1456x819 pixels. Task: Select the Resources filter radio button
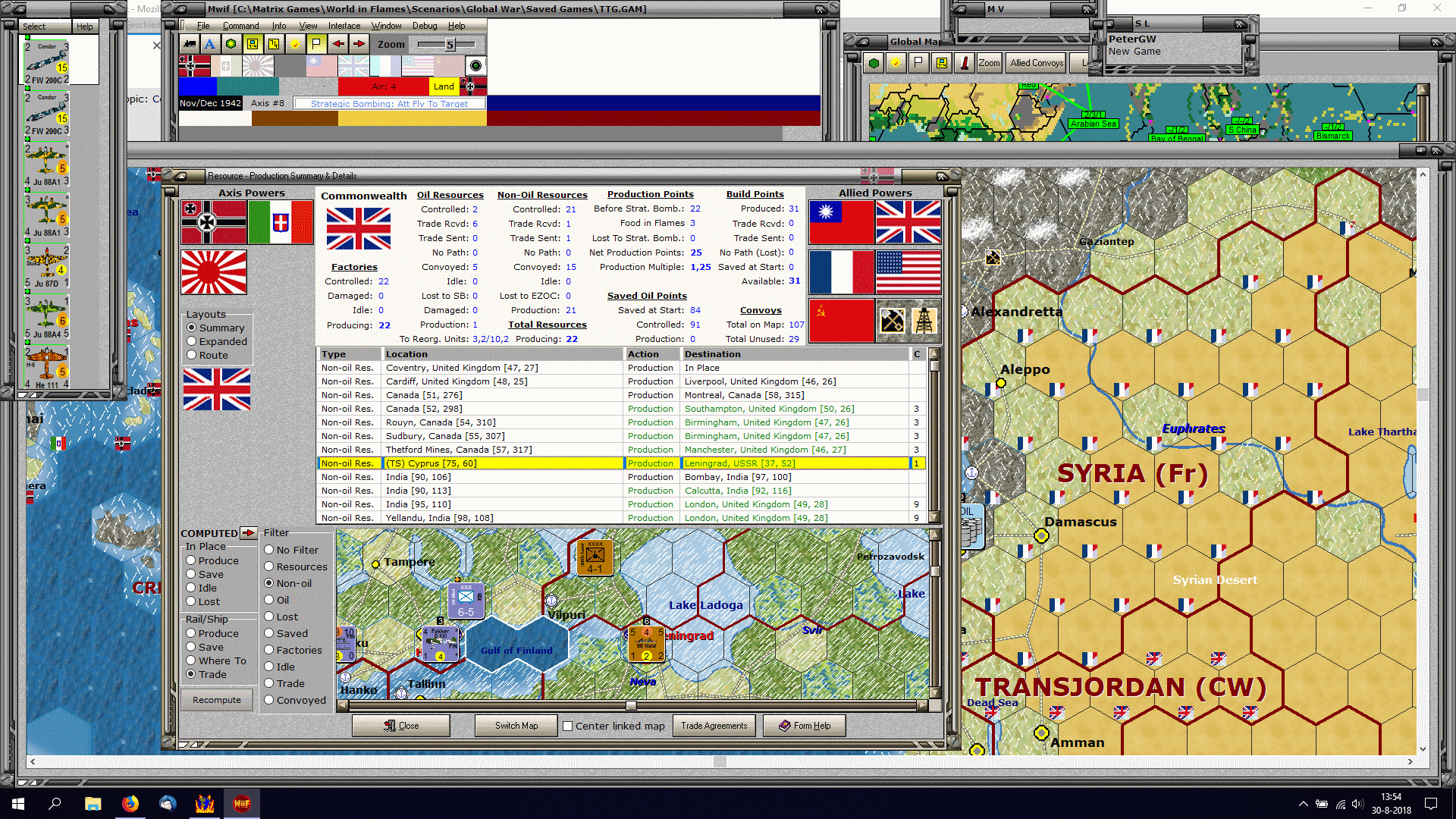(x=269, y=566)
